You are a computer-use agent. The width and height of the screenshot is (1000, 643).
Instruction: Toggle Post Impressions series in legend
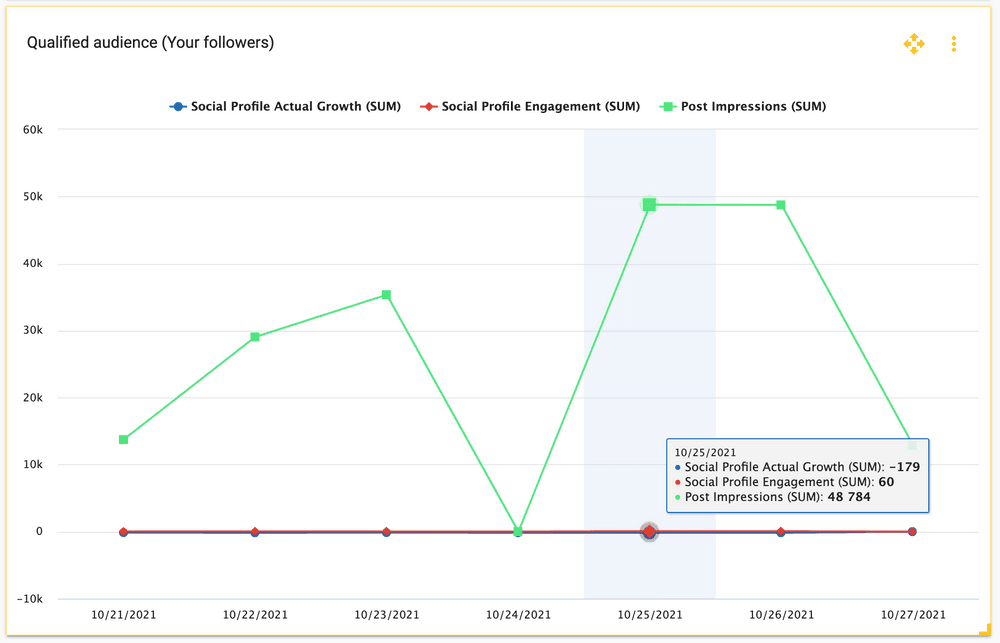[743, 106]
